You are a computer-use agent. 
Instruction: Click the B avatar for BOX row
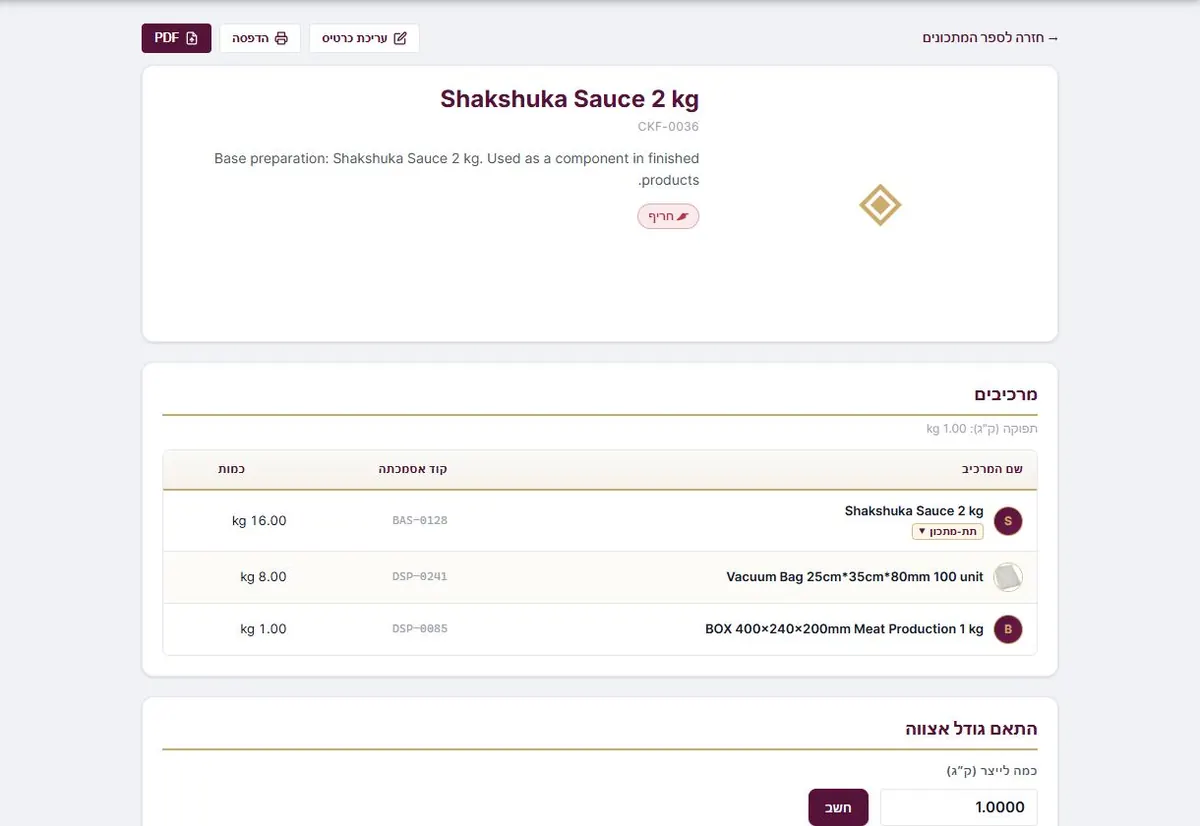point(1008,629)
